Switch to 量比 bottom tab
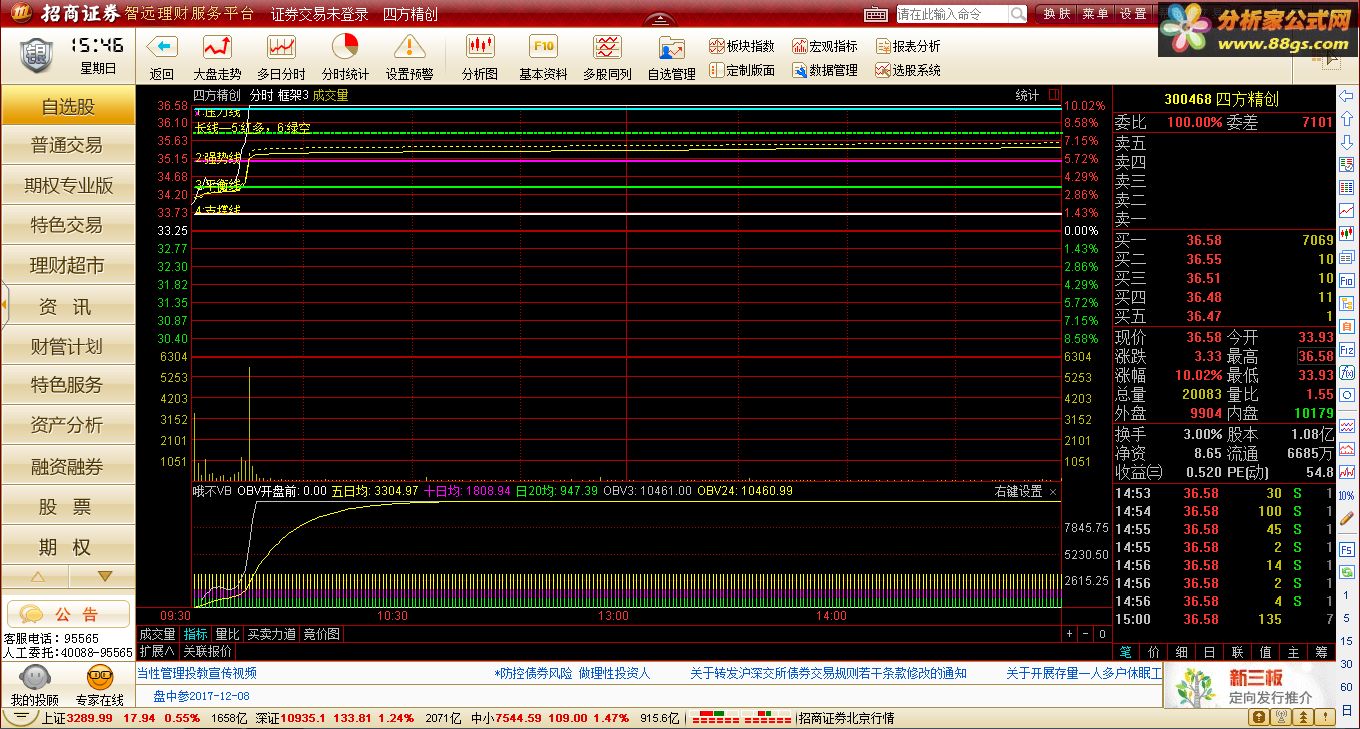The width and height of the screenshot is (1360, 729). [227, 634]
